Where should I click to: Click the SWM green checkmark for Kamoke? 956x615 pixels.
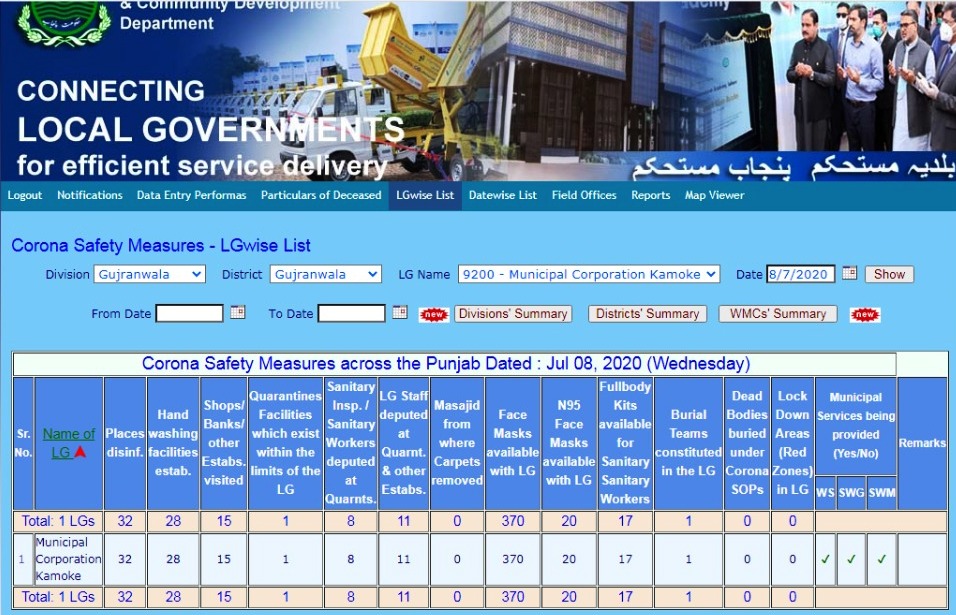tap(881, 559)
